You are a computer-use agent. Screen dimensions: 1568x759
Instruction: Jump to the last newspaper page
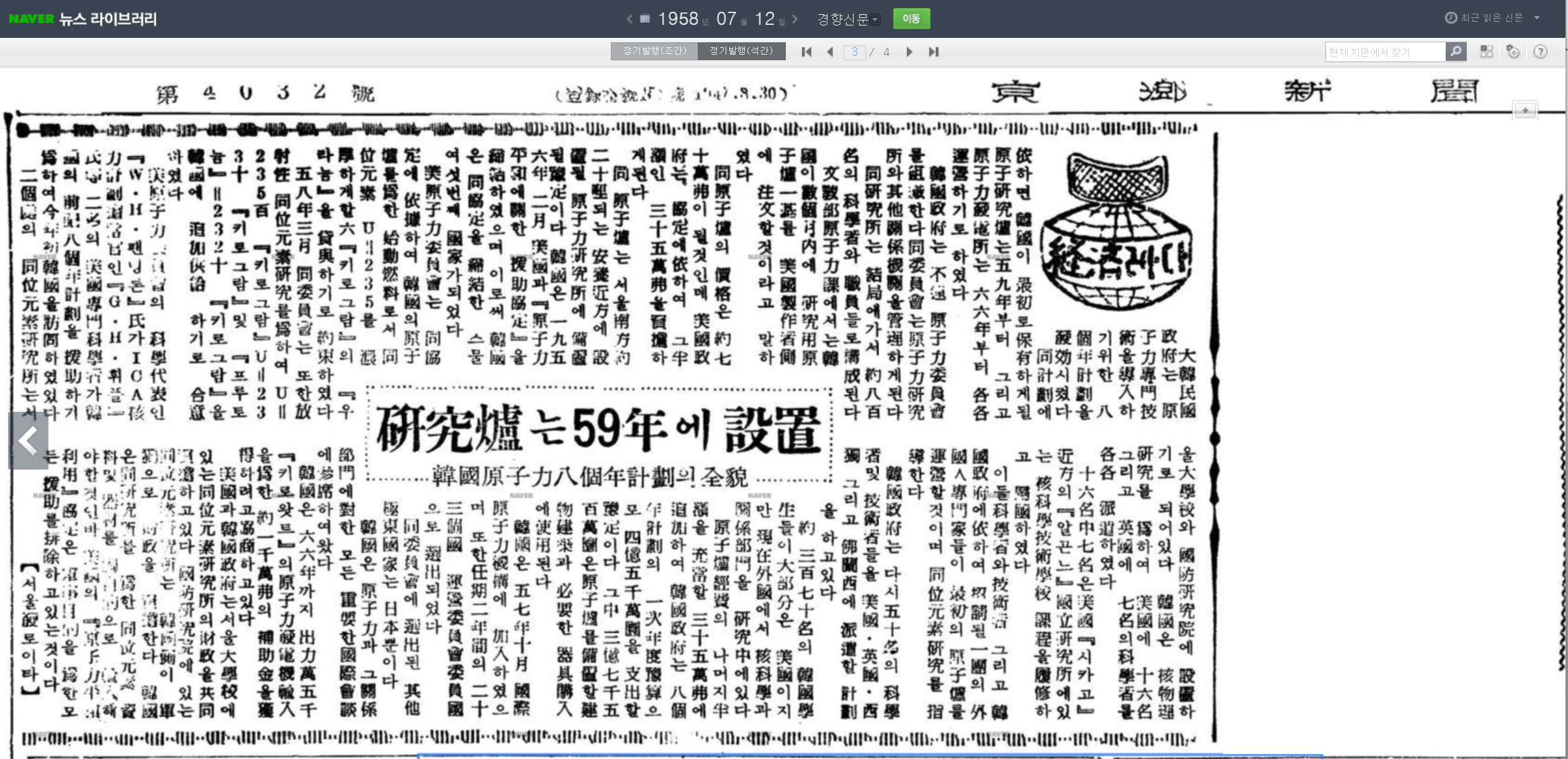pos(934,52)
